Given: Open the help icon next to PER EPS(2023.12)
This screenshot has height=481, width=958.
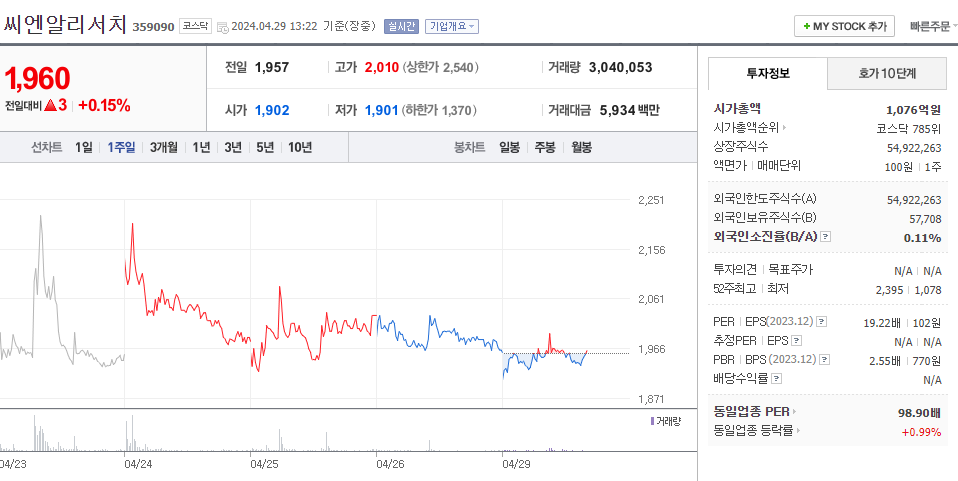Looking at the screenshot, I should (x=822, y=321).
